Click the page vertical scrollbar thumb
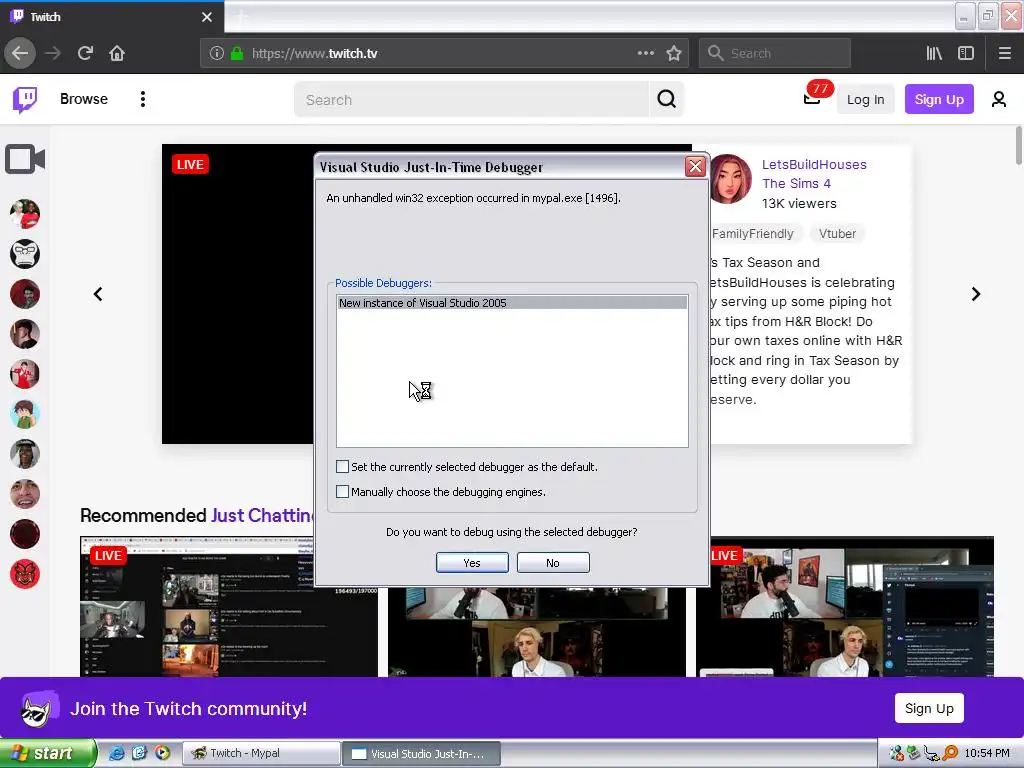Screen dimensions: 1024x768 [x=1018, y=146]
